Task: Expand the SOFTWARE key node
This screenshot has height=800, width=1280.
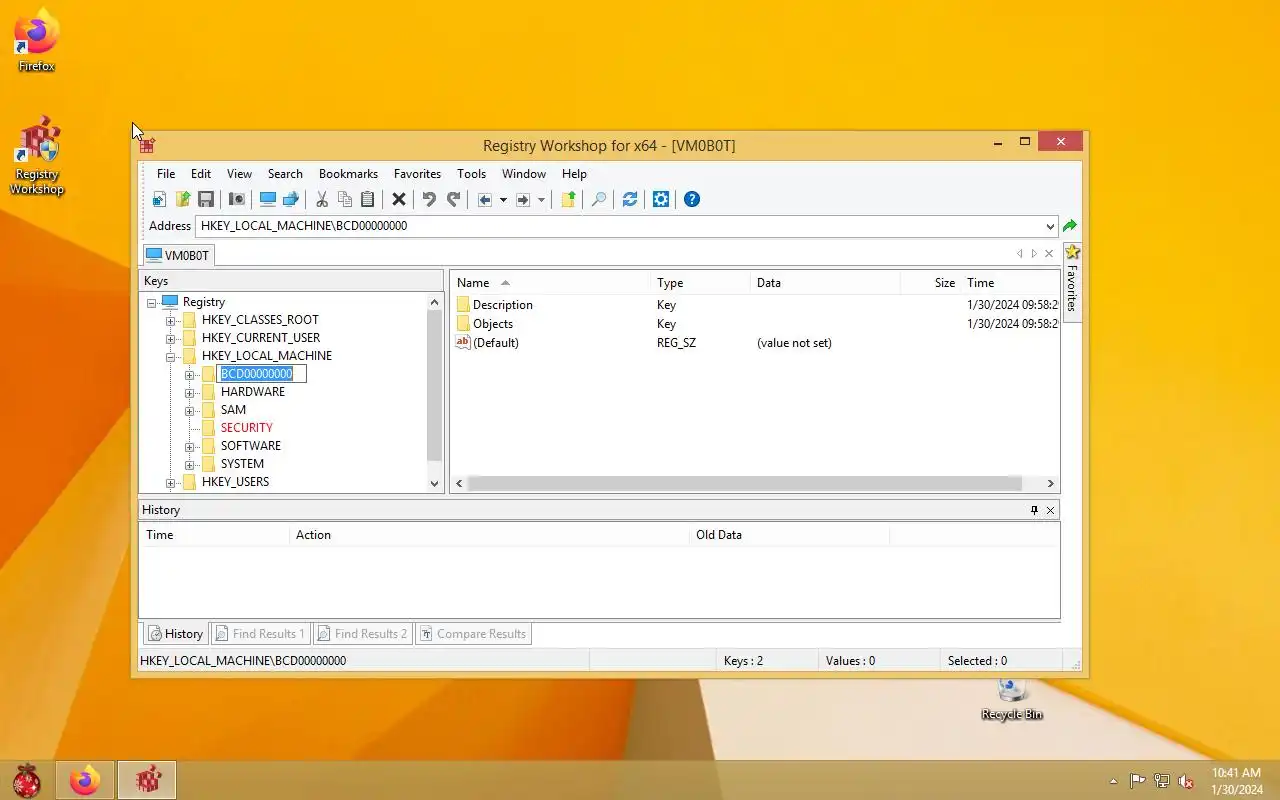Action: pyautogui.click(x=190, y=446)
